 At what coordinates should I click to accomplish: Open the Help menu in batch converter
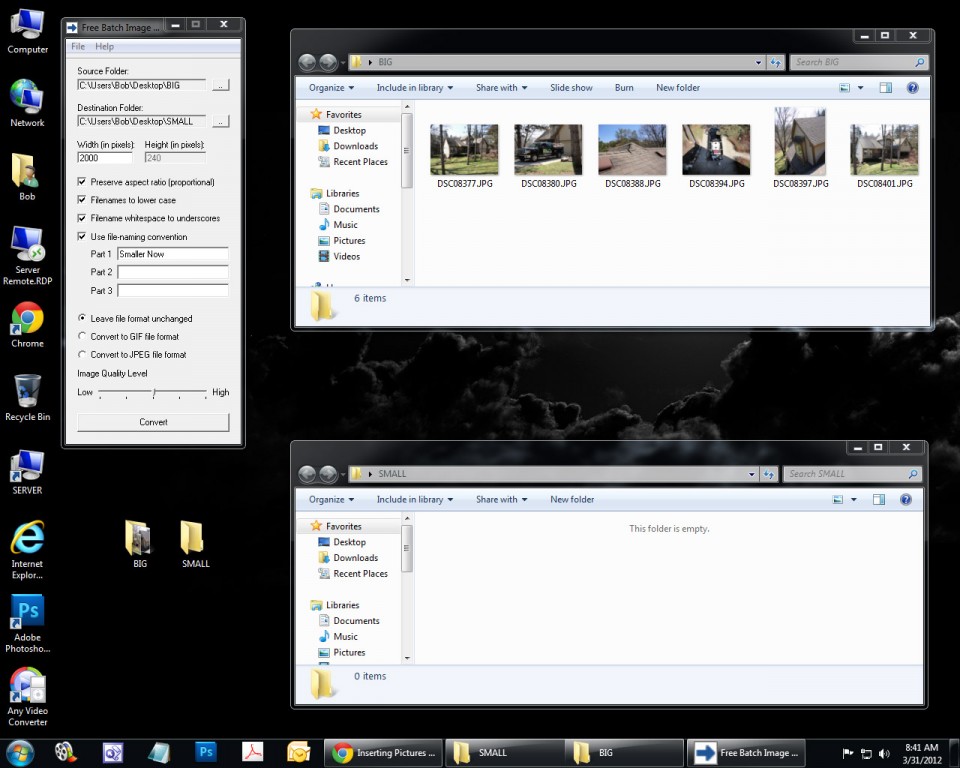coord(104,47)
